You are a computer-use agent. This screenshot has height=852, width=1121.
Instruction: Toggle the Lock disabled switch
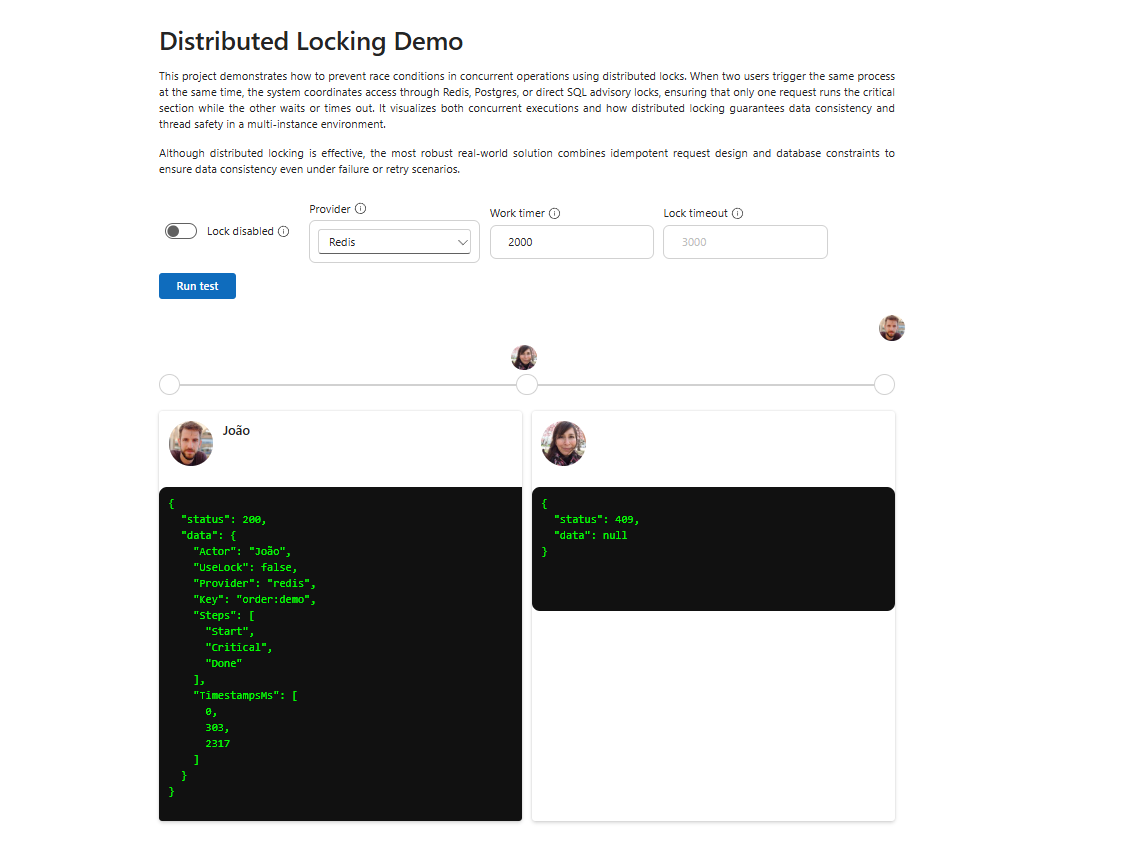(x=181, y=231)
